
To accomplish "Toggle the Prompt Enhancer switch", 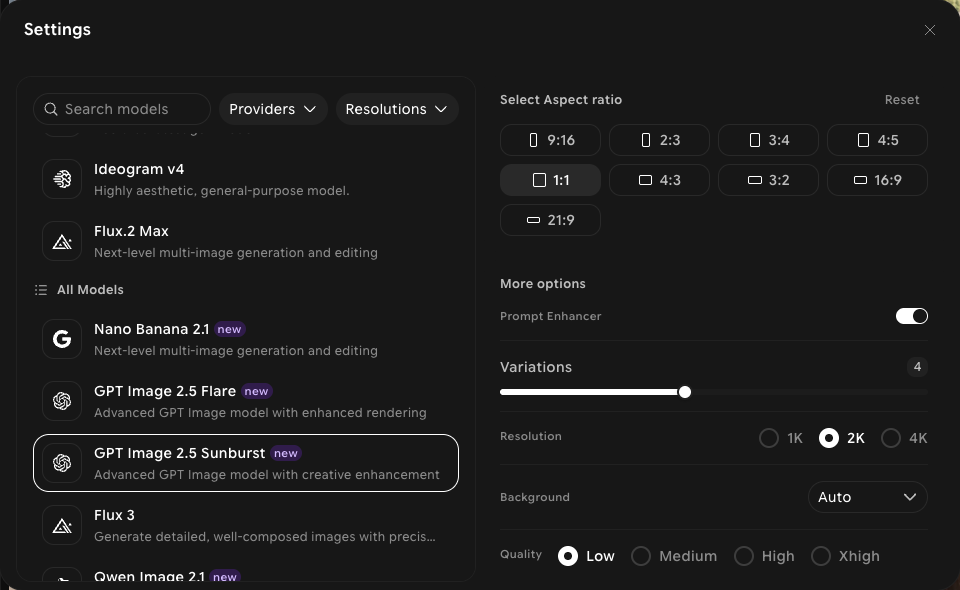I will pos(912,316).
